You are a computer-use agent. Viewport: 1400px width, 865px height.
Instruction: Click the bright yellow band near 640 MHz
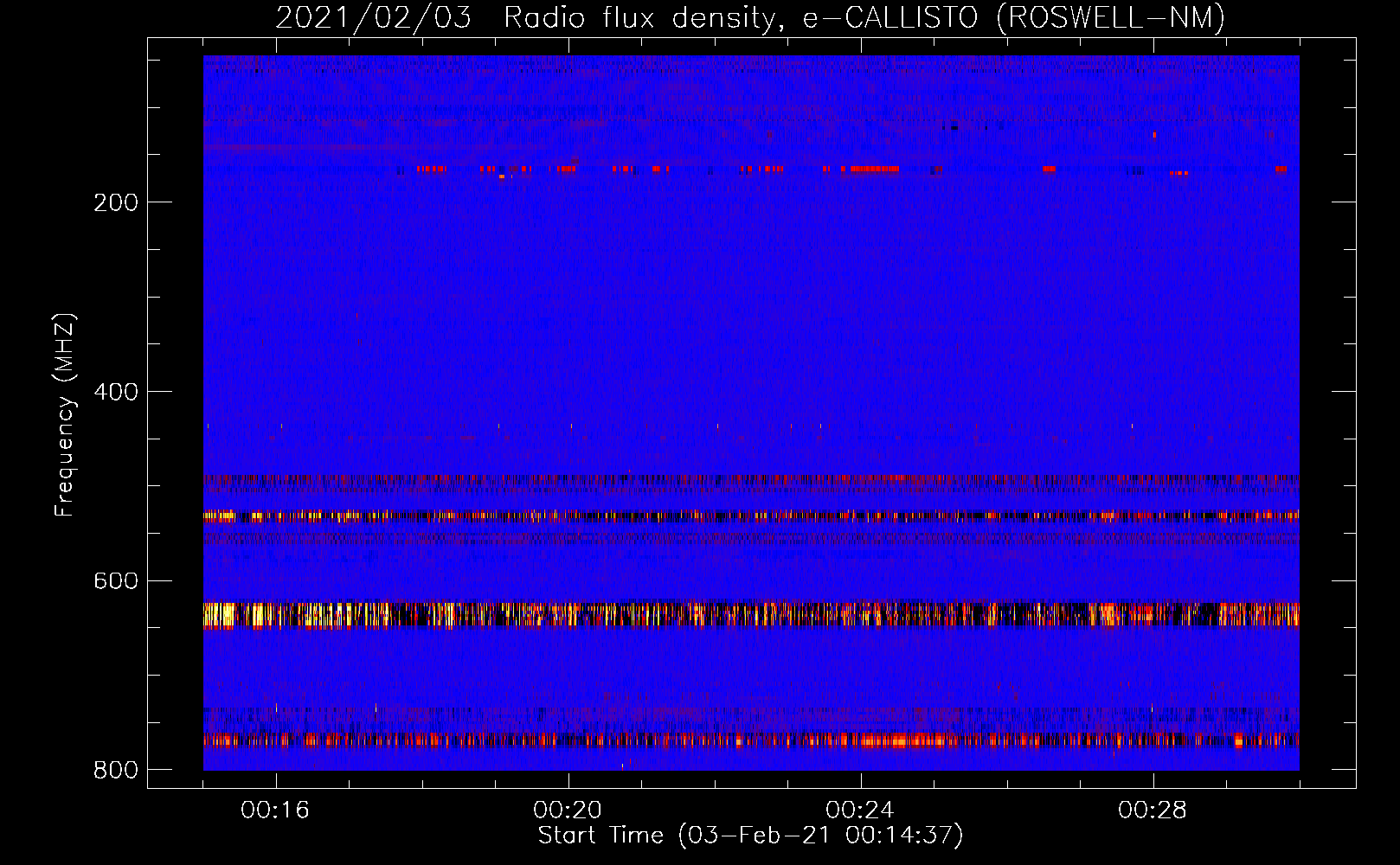point(751,615)
